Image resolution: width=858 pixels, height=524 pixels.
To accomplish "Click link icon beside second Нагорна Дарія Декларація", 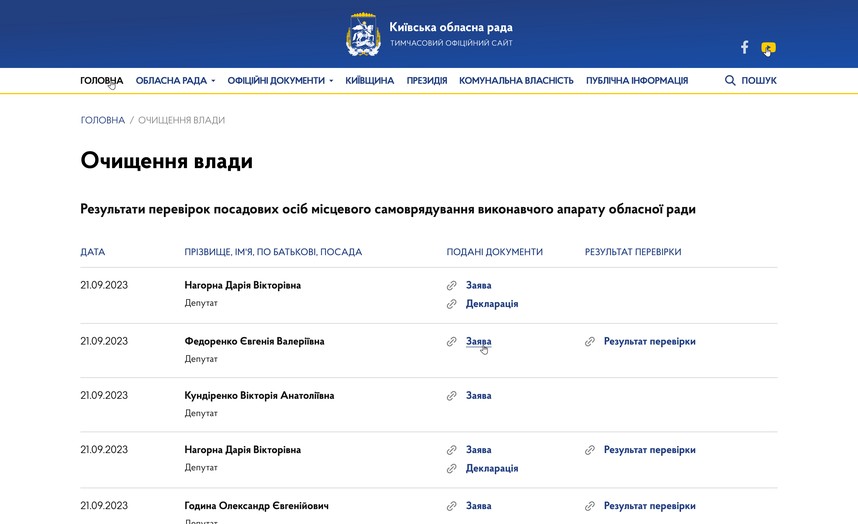I will point(451,469).
